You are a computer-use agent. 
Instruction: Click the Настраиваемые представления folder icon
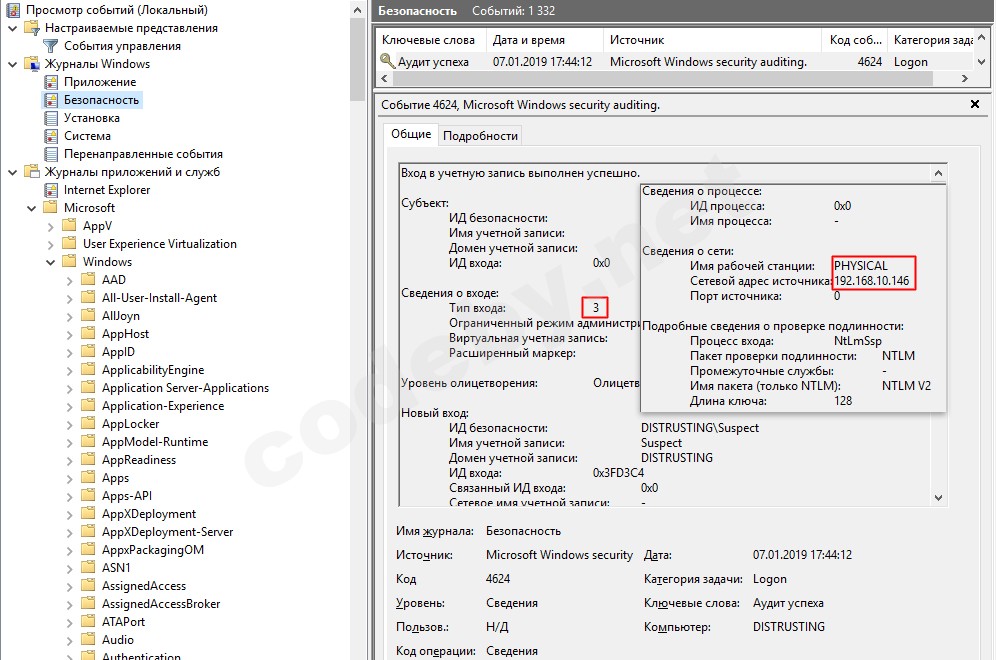(32, 28)
